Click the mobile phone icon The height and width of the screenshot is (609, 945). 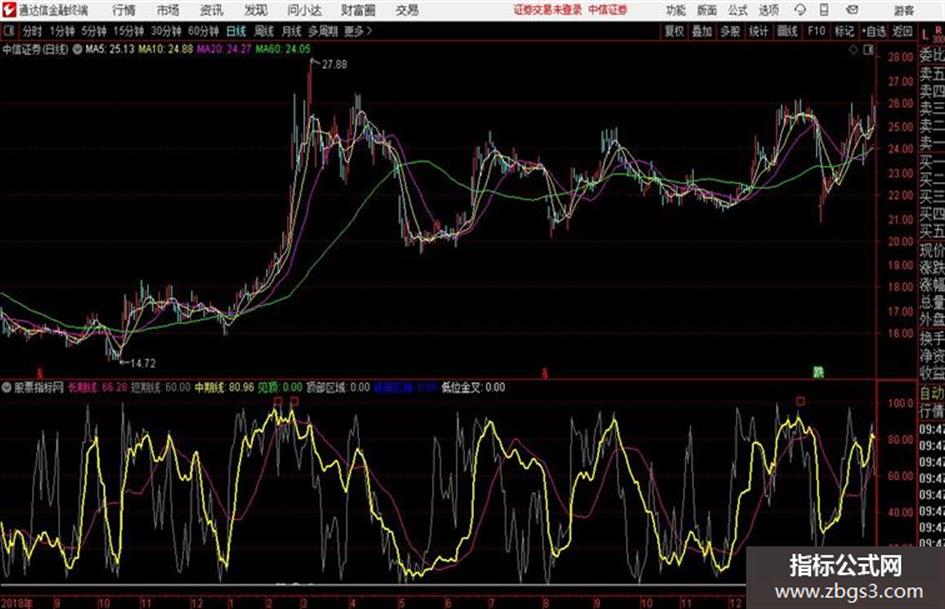tap(824, 10)
